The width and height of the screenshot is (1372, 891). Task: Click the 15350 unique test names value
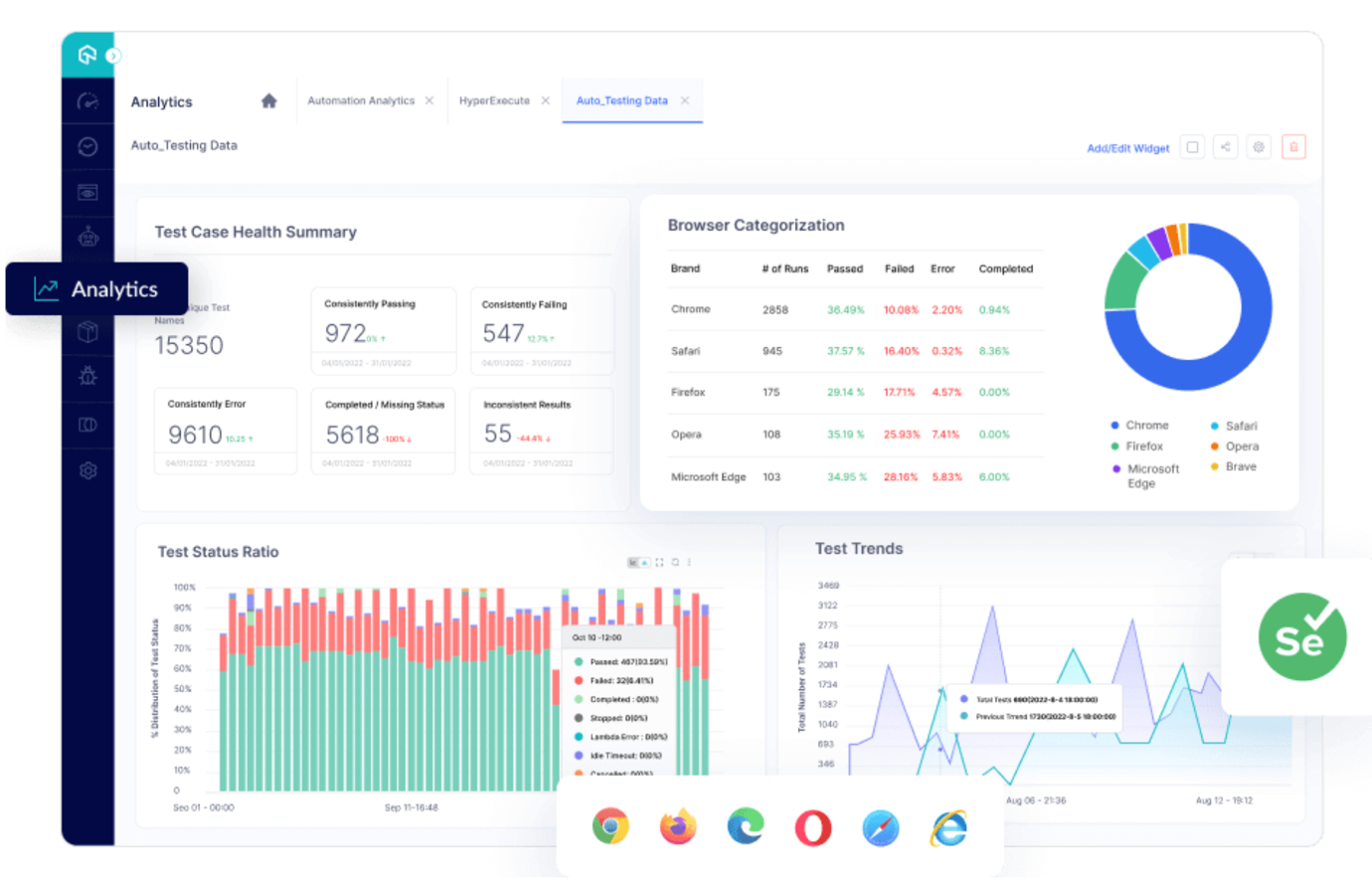point(189,346)
